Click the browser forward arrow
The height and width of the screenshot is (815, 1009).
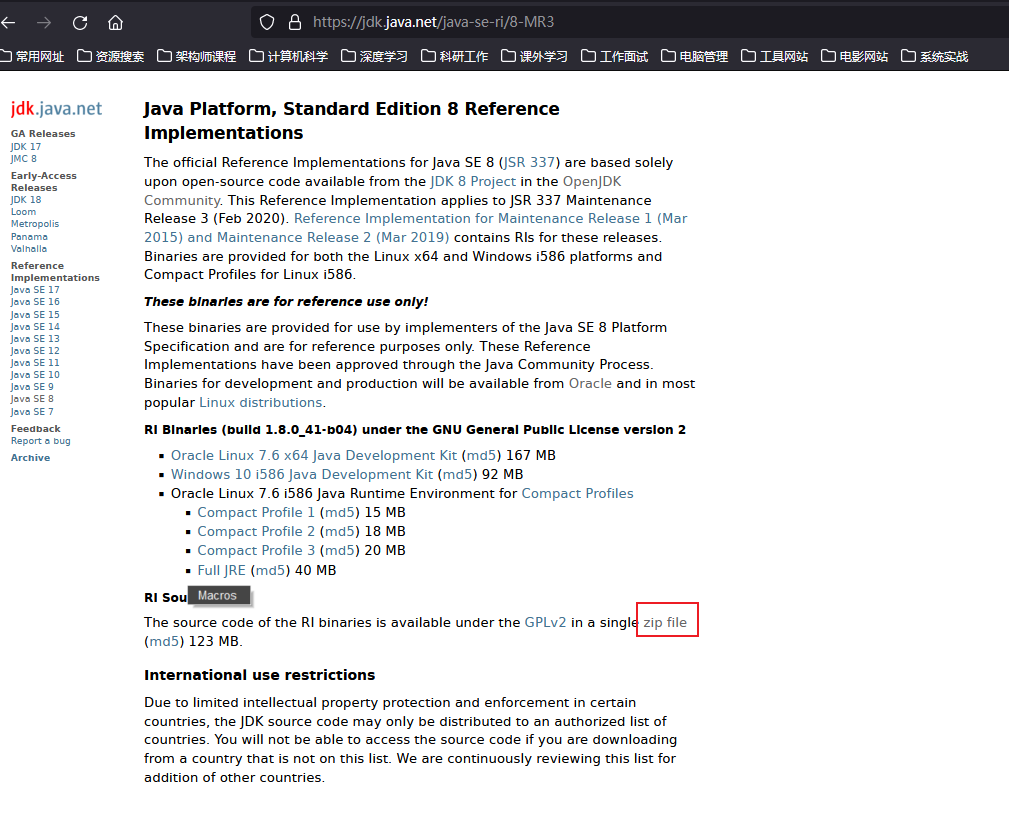[x=44, y=23]
